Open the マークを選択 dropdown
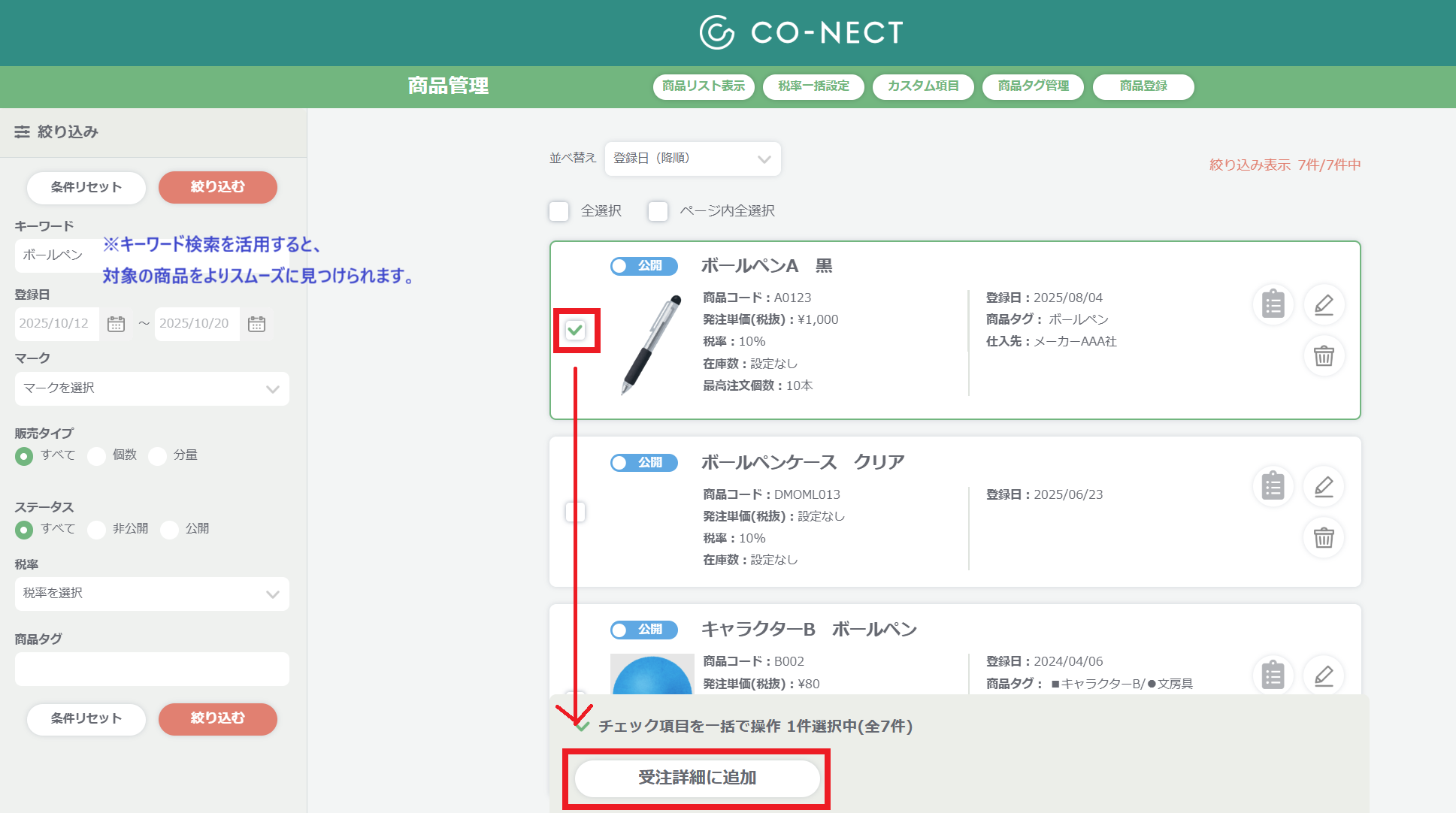The image size is (1456, 813). [152, 388]
